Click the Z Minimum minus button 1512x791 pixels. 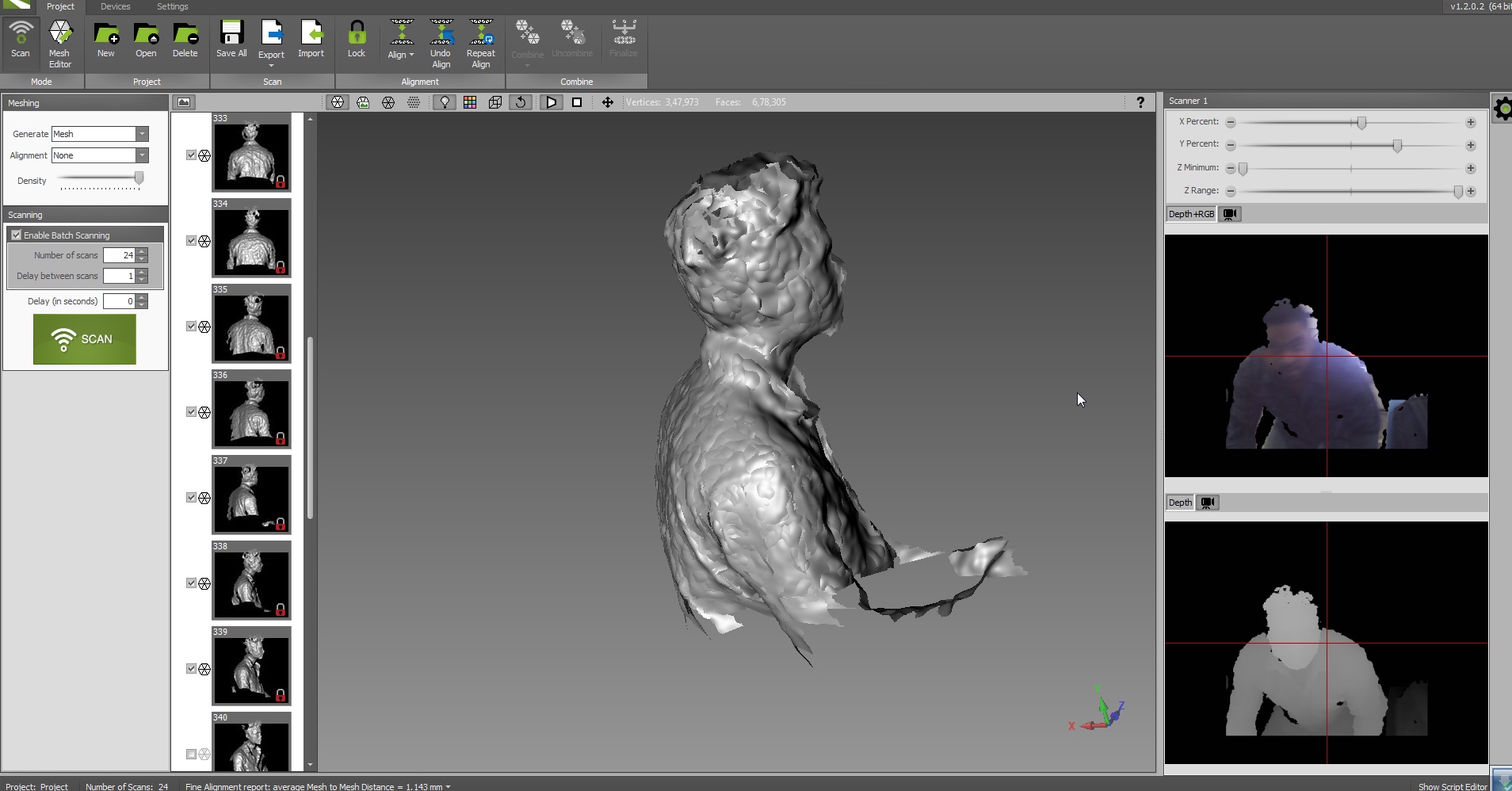tap(1231, 168)
